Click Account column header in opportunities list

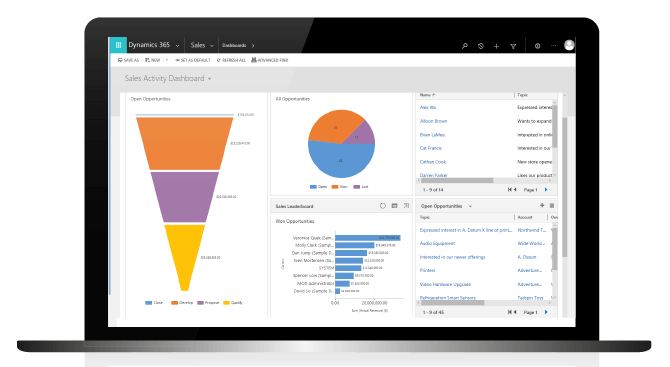pos(525,217)
